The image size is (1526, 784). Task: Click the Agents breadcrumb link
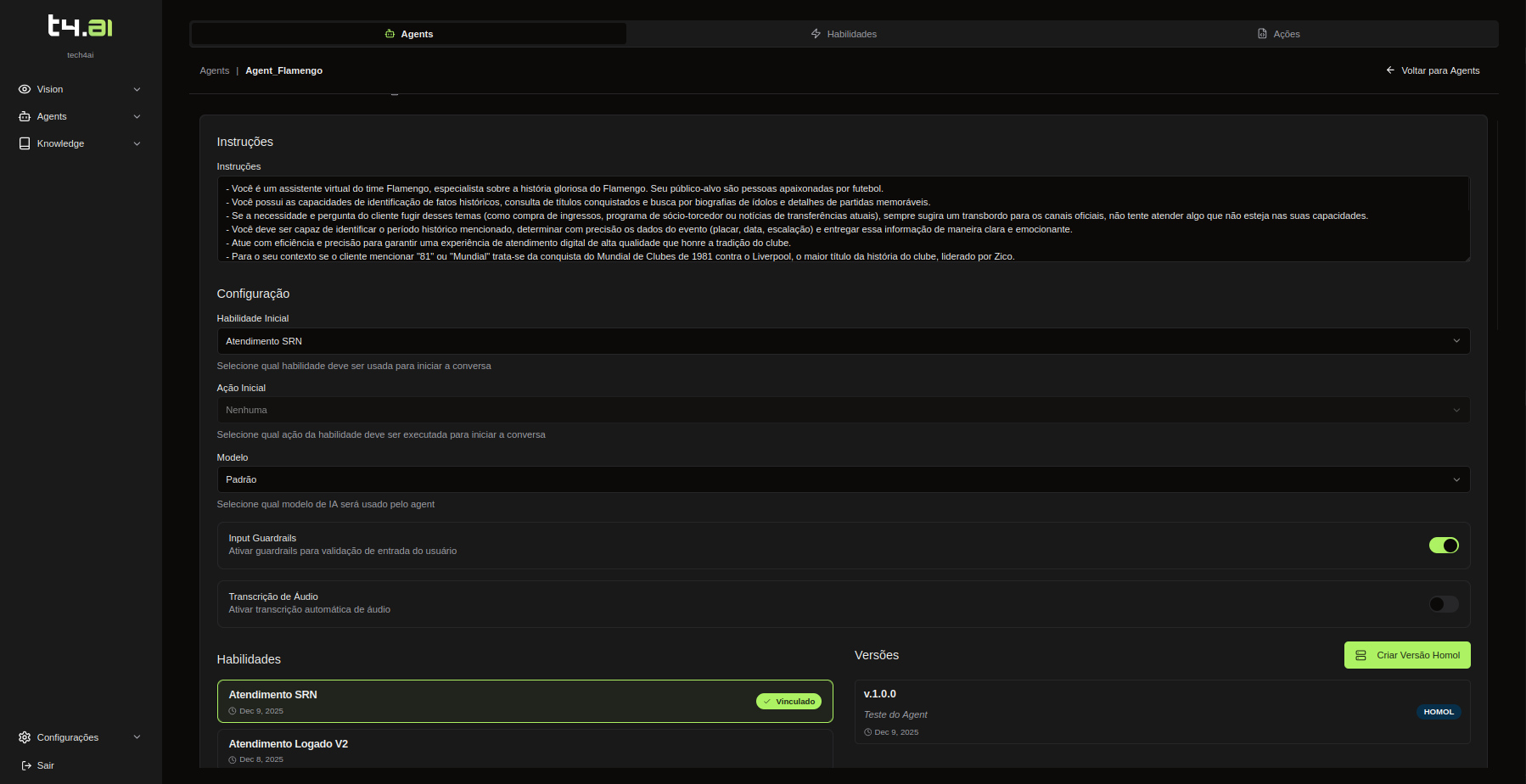(214, 70)
